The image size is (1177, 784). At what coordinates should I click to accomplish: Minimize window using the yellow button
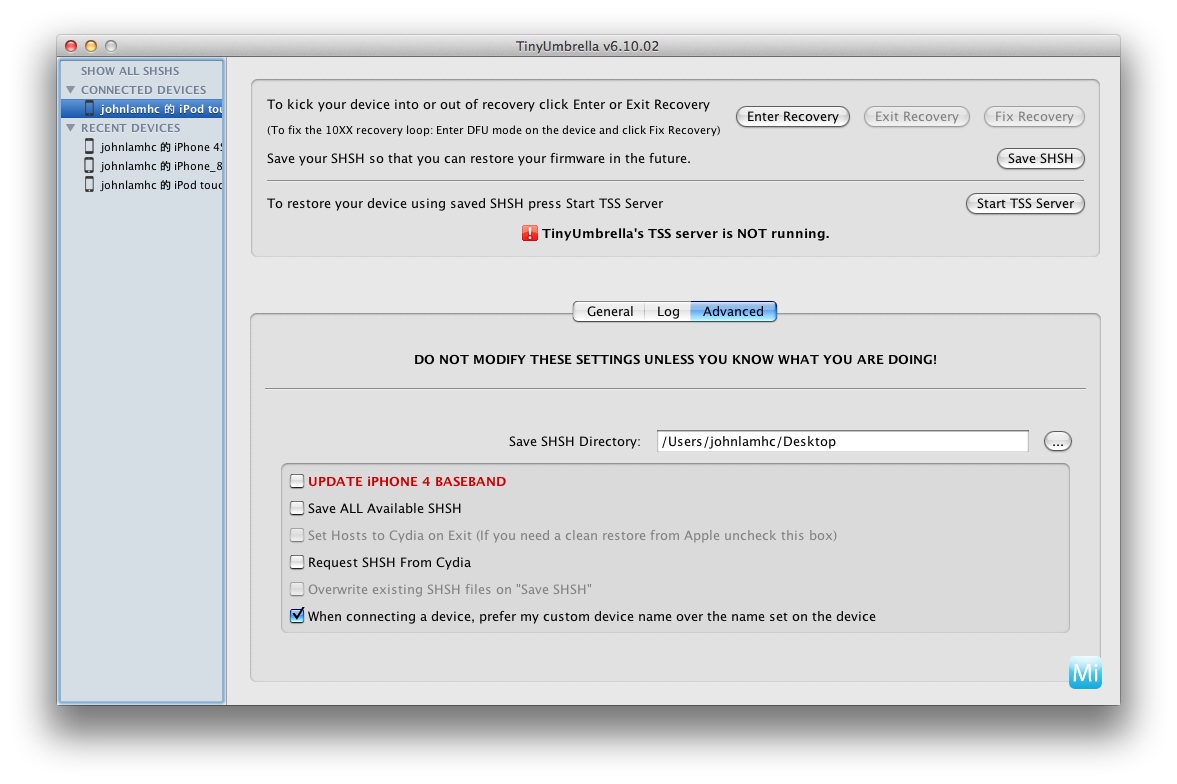[x=91, y=46]
